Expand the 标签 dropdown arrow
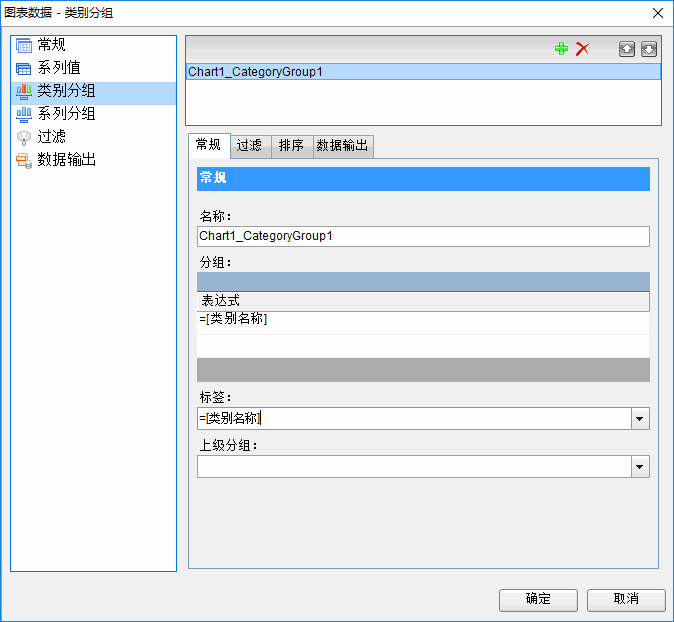 tap(640, 419)
